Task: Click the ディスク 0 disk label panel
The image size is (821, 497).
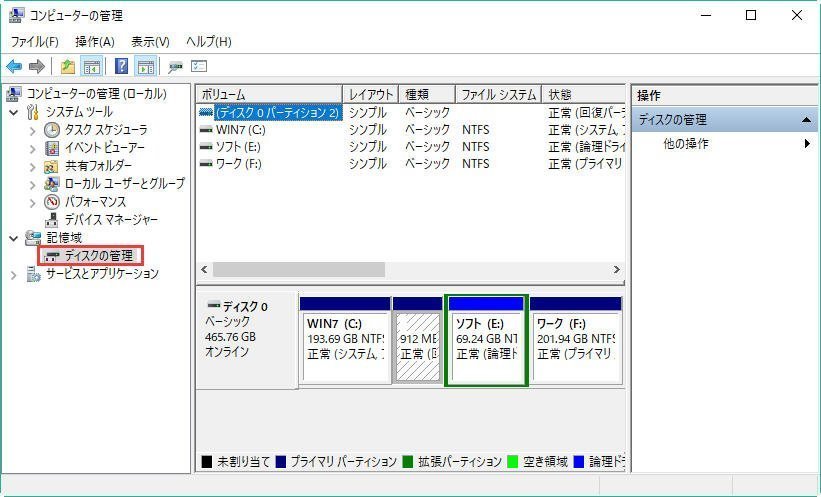Action: (x=247, y=340)
